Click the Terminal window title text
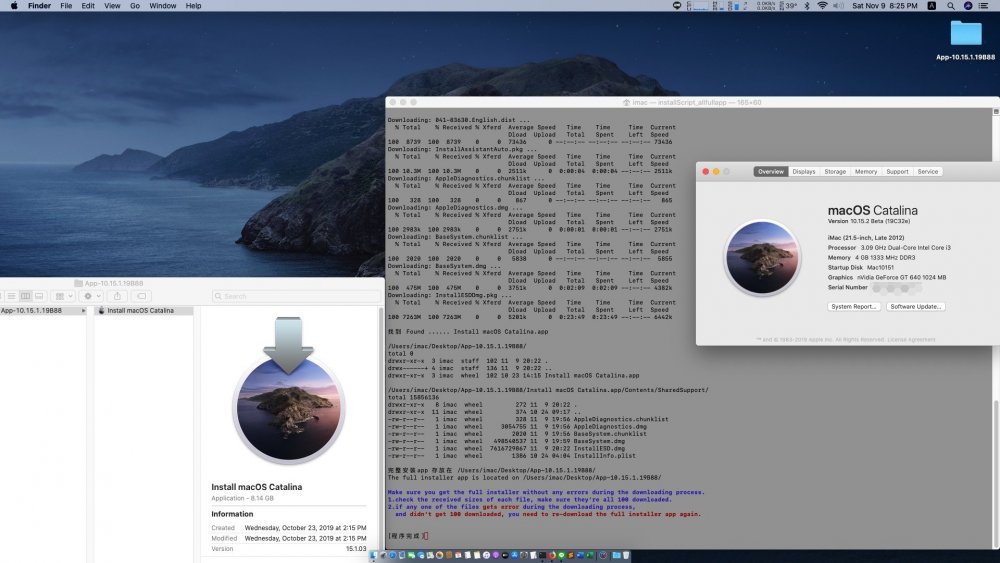 coord(696,102)
